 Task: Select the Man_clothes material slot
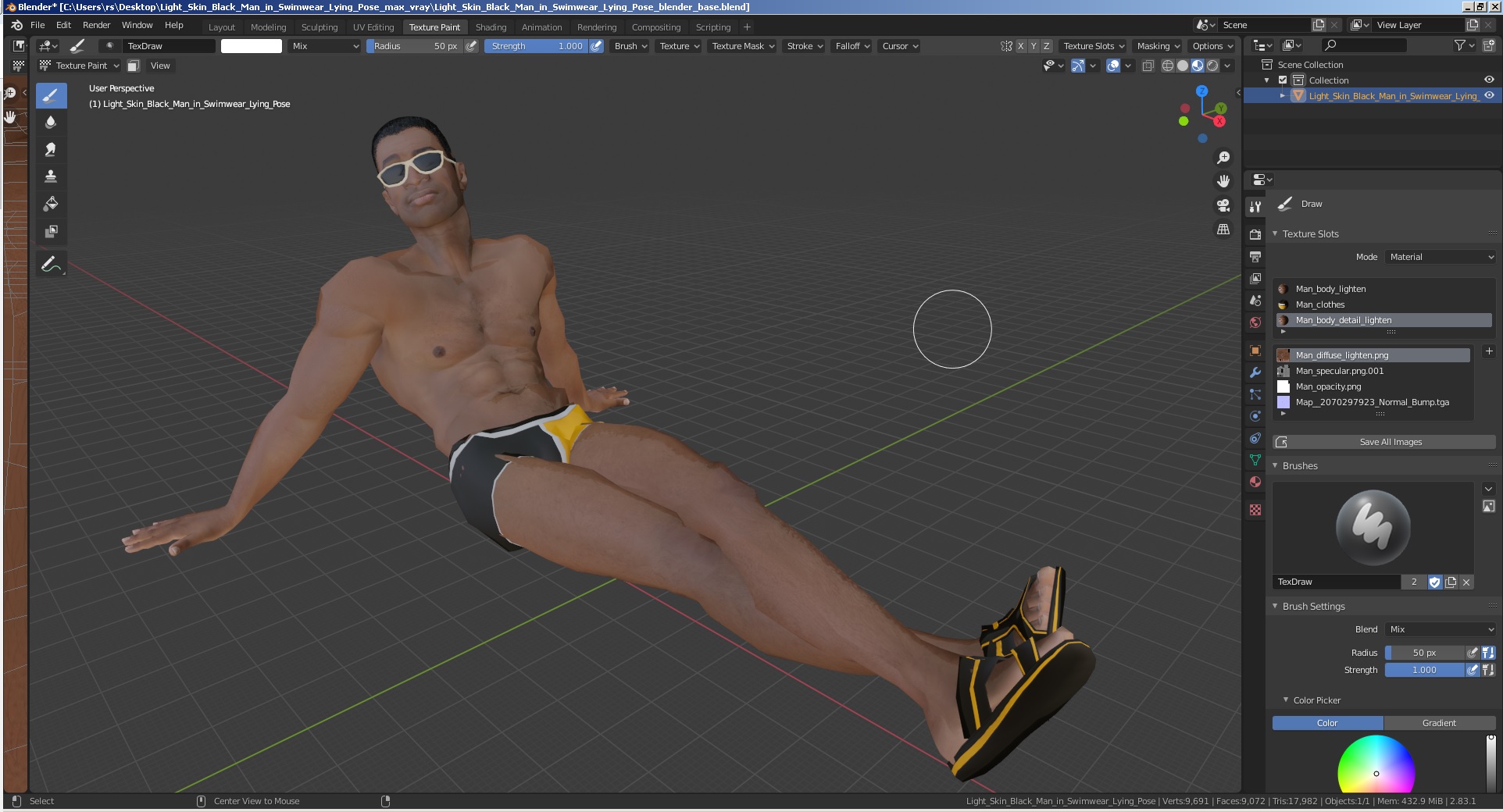(1384, 304)
